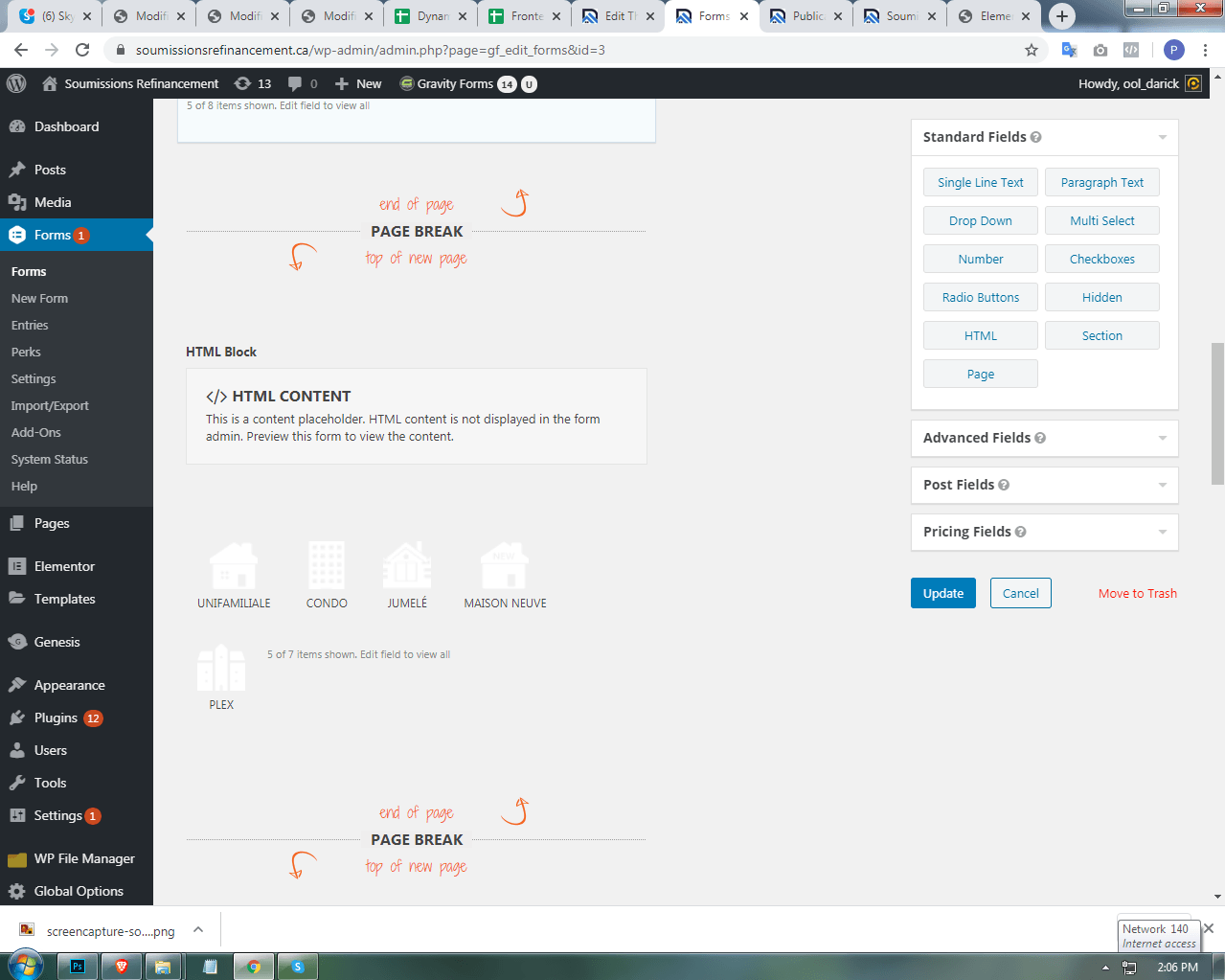Expand the Advanced Fields panel

point(1162,438)
